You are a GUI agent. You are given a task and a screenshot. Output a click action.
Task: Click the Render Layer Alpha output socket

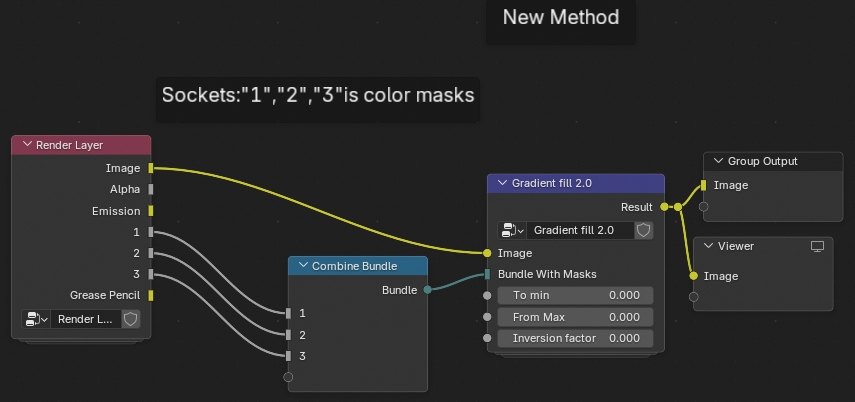[150, 189]
